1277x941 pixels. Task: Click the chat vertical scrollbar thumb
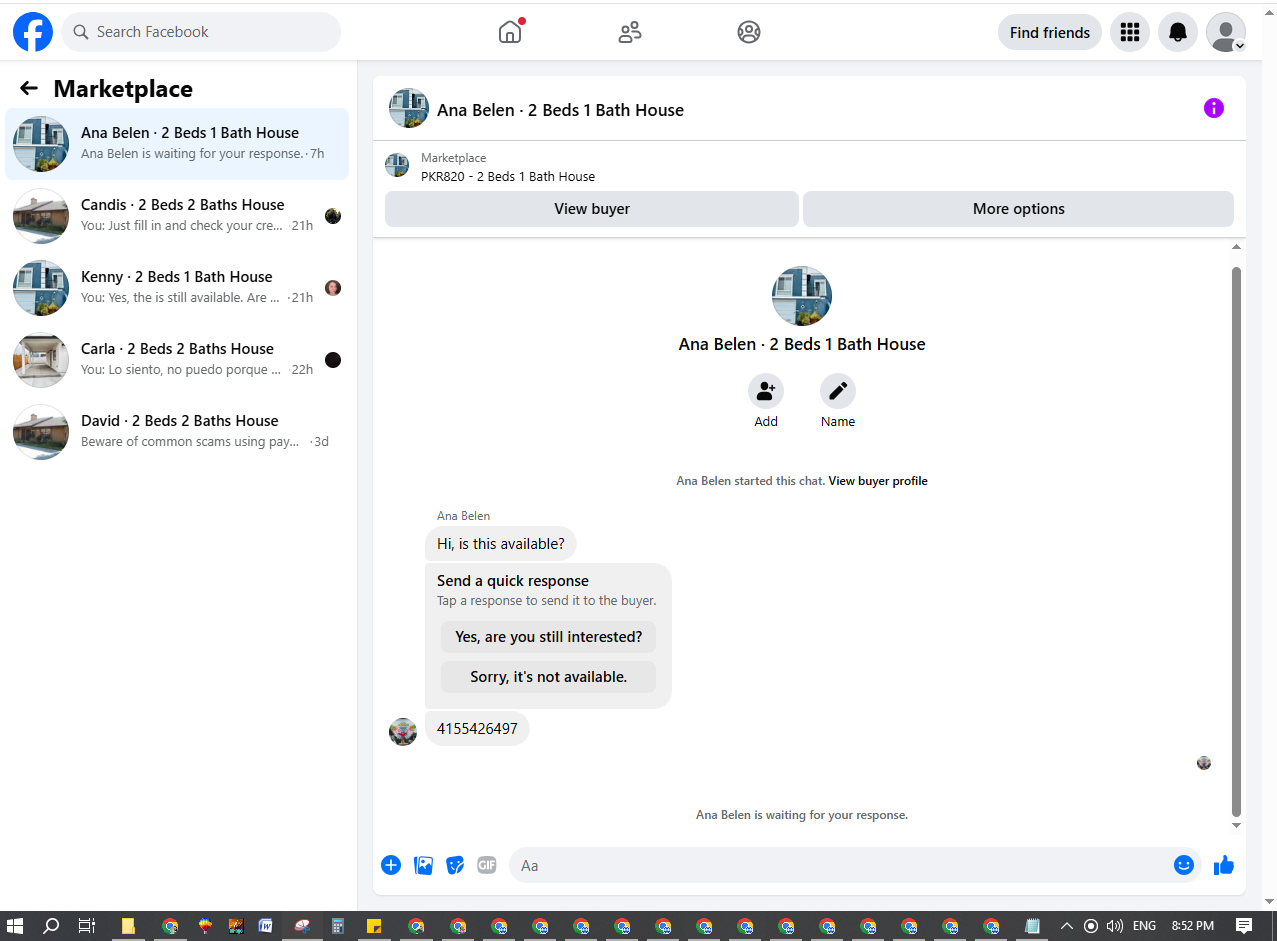click(x=1237, y=541)
